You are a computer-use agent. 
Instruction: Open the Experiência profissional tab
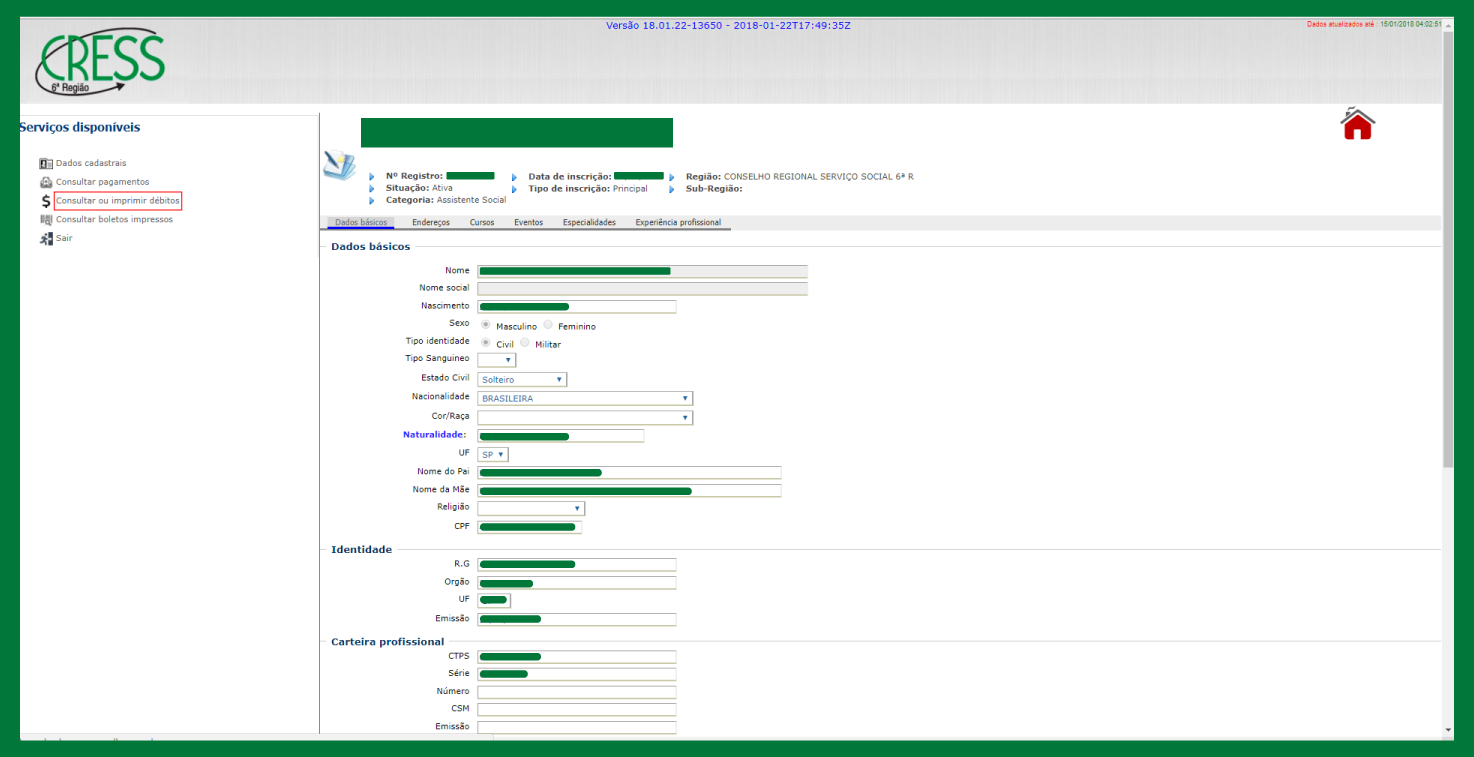678,222
